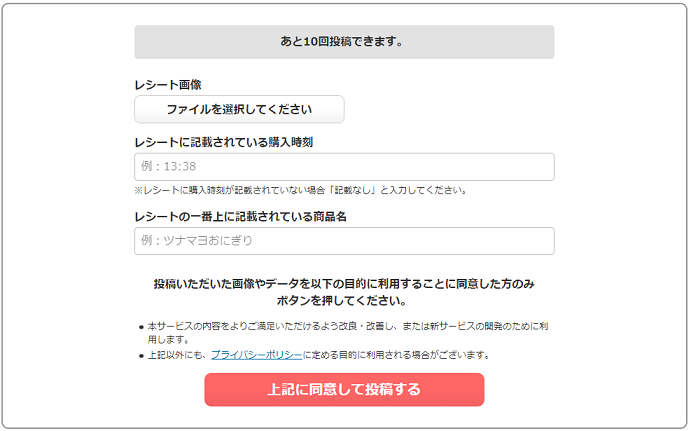This screenshot has width=691, height=431.
Task: Focus the purchase time field (例：13:38)
Action: click(x=344, y=167)
